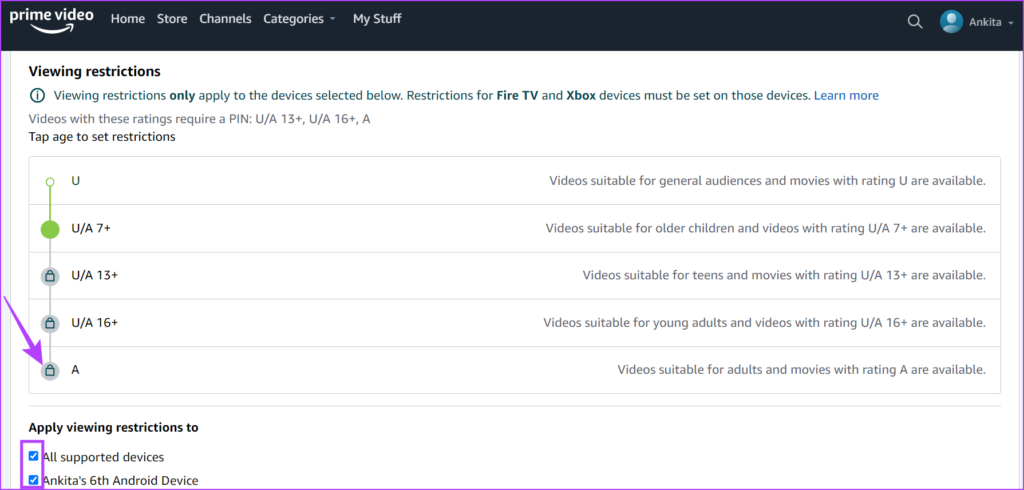Screen dimensions: 1024x490
Task: Select the green U/A 7+ rating dot
Action: point(50,229)
